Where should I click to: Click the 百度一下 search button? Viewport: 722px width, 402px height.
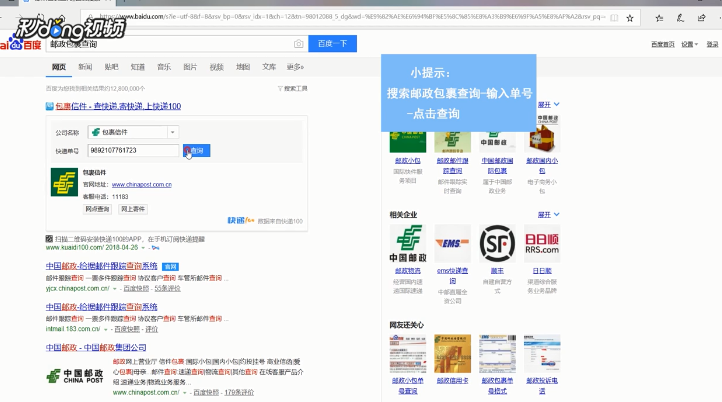(x=332, y=43)
